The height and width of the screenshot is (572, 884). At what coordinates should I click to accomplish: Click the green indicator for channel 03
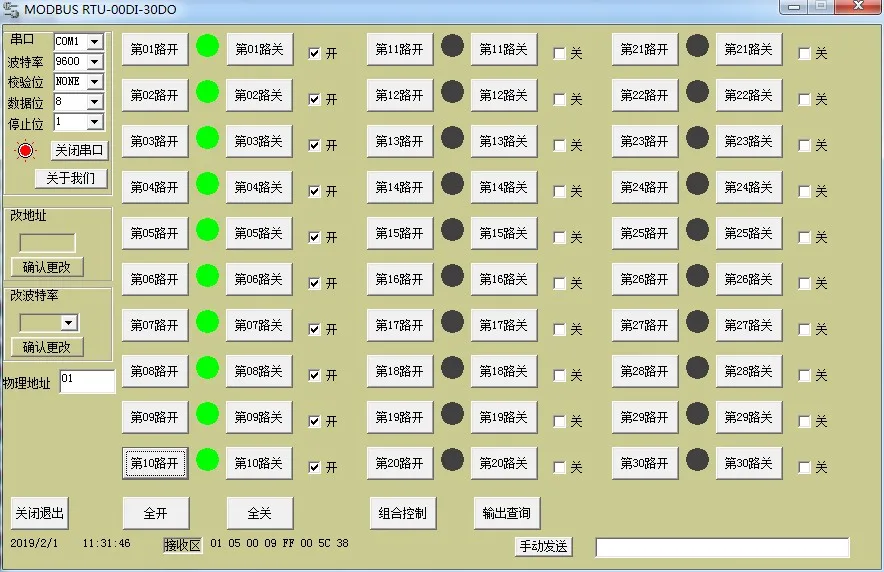[x=207, y=138]
